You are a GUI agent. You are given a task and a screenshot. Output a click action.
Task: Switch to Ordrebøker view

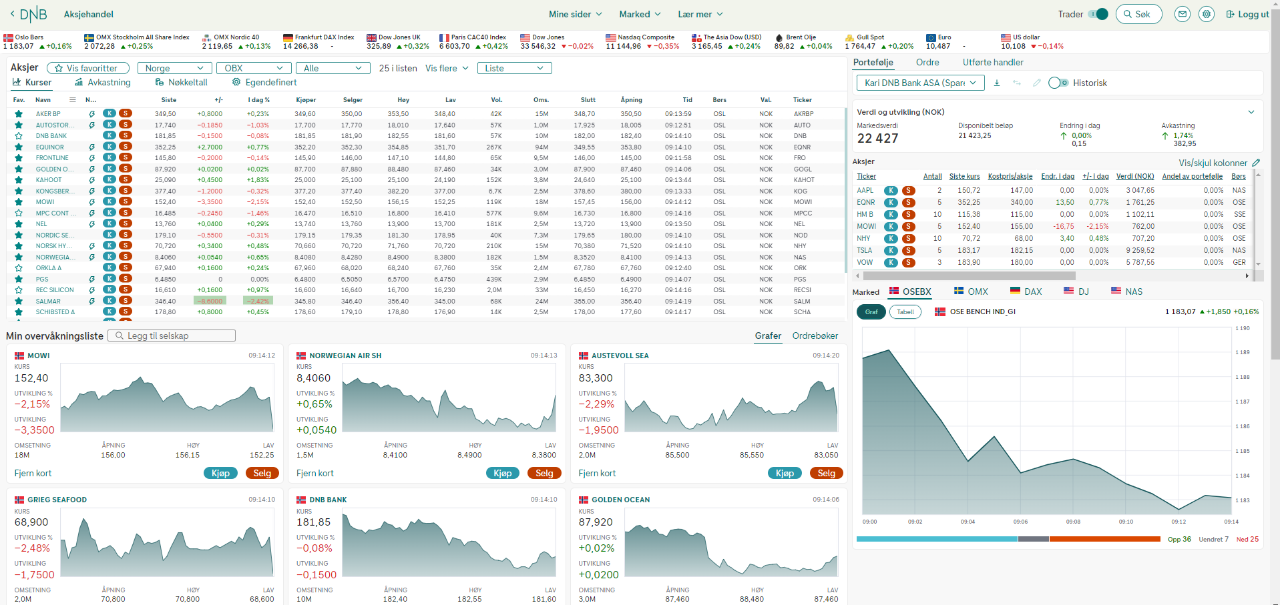pos(815,336)
